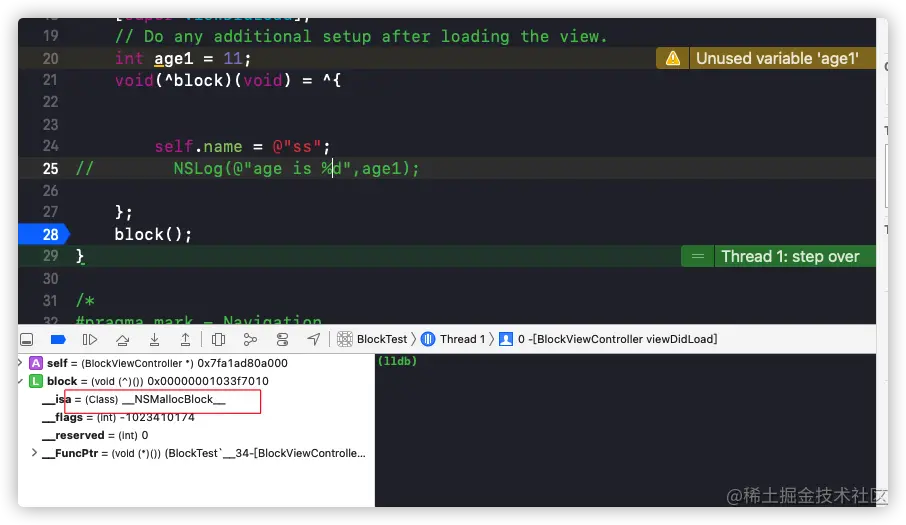
Task: Click into the lldb console area
Action: pos(625,430)
